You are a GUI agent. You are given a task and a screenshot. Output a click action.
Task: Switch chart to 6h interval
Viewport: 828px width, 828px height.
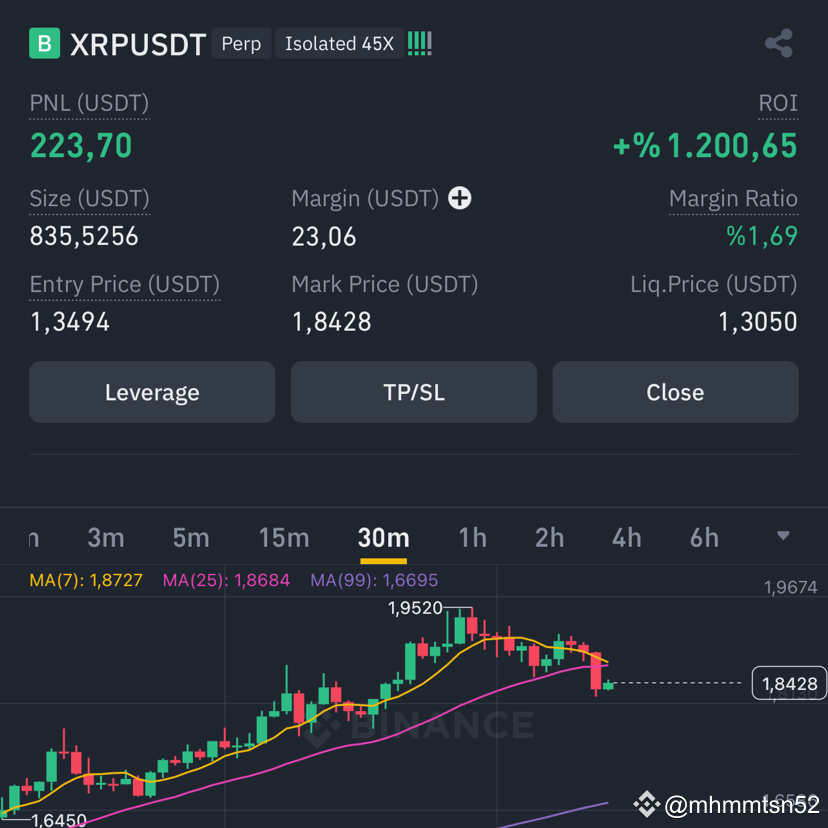704,538
